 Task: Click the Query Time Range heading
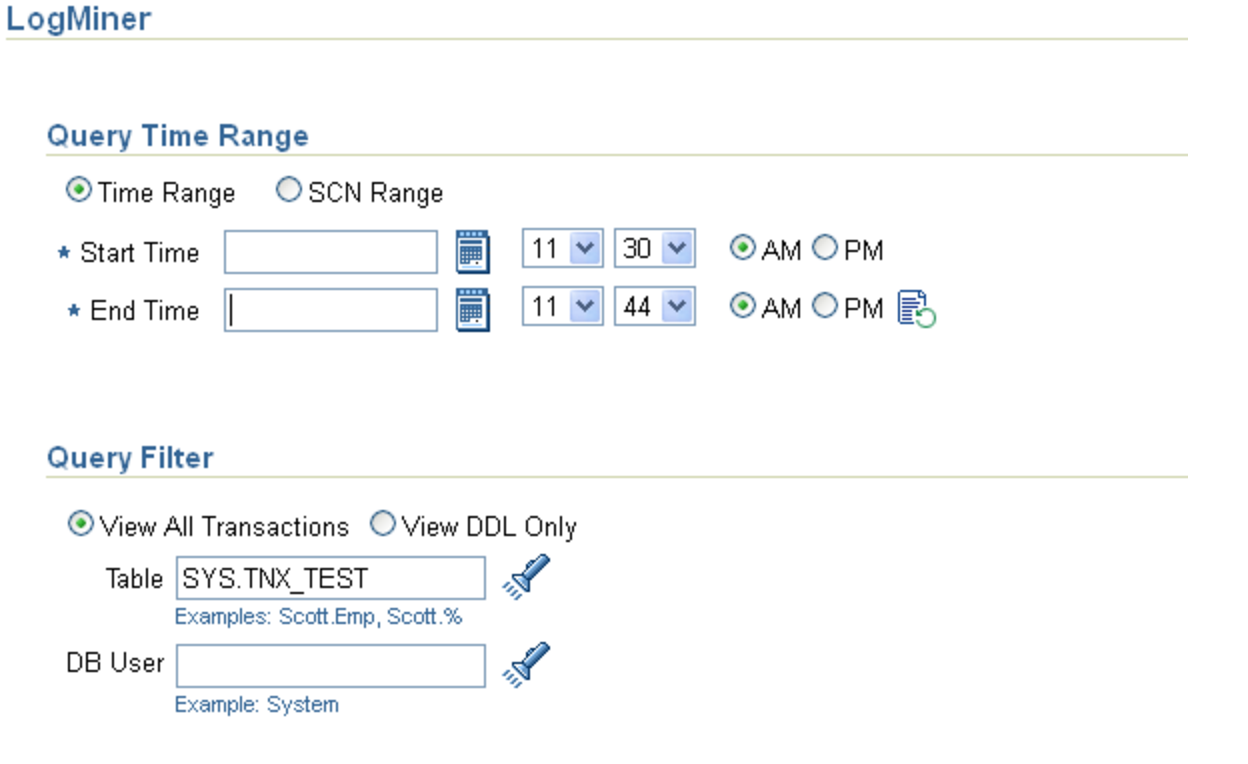click(177, 136)
